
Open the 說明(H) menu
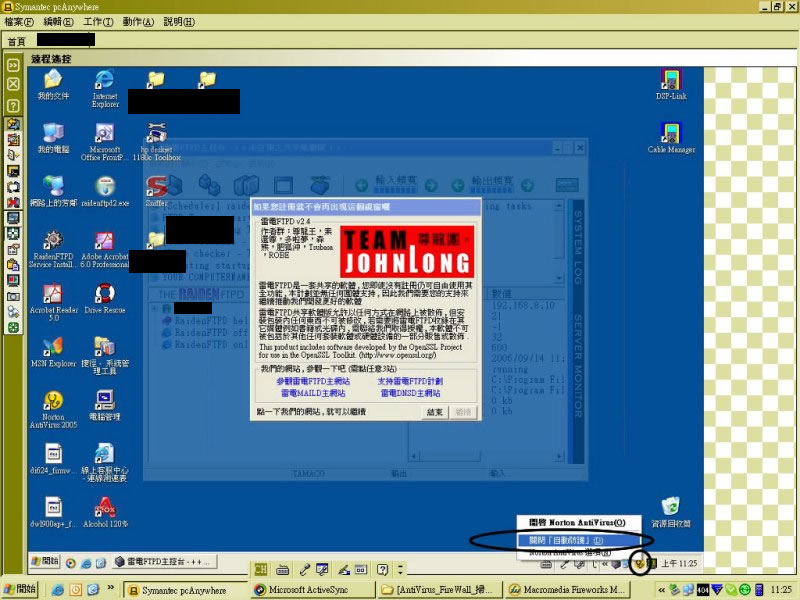point(179,22)
